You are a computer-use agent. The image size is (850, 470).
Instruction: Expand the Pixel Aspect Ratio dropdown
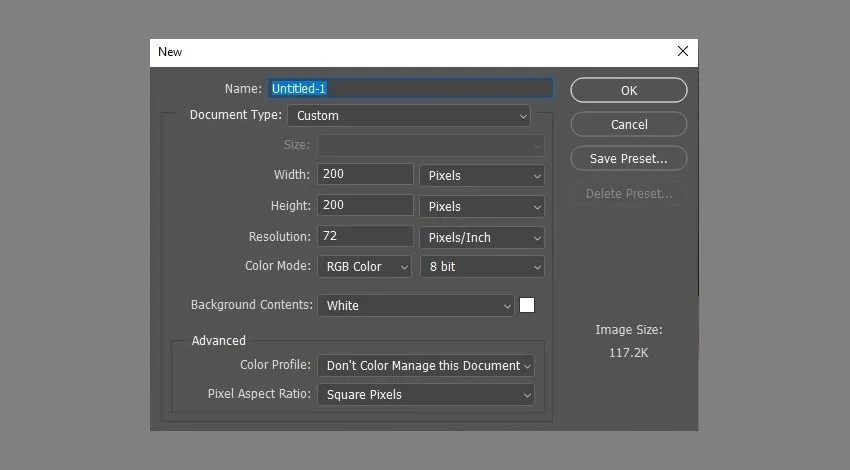pos(427,395)
